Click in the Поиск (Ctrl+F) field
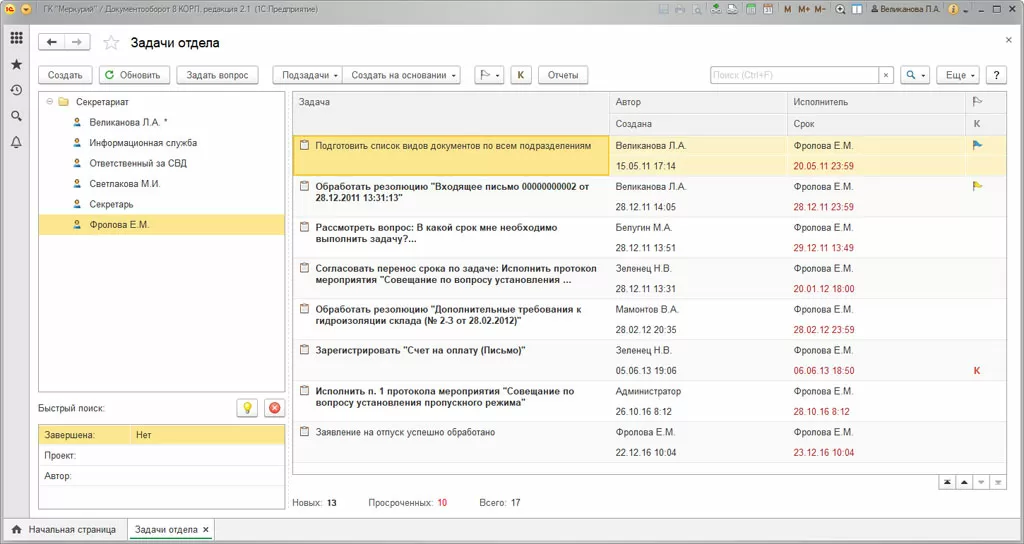Viewport: 1024px width, 544px height. coord(794,75)
